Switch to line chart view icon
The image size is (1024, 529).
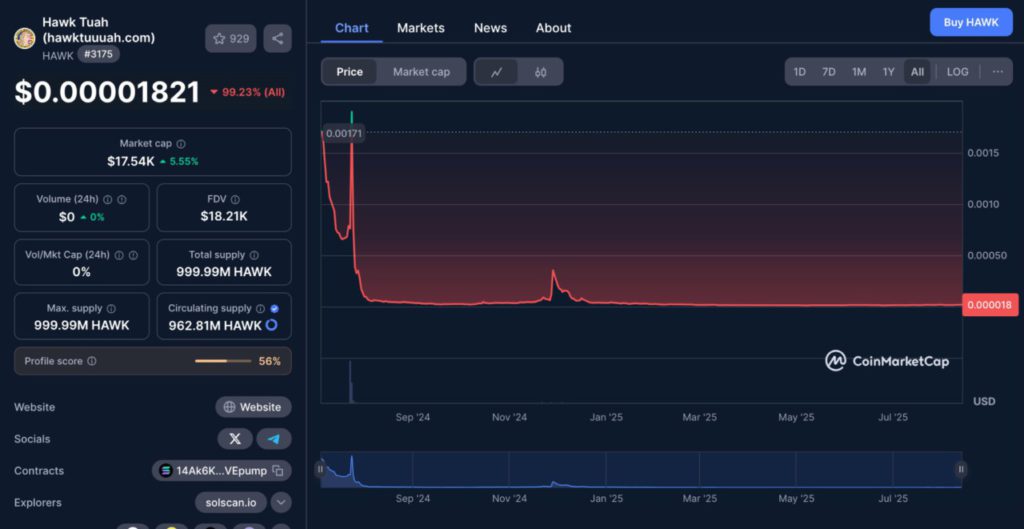click(x=497, y=72)
